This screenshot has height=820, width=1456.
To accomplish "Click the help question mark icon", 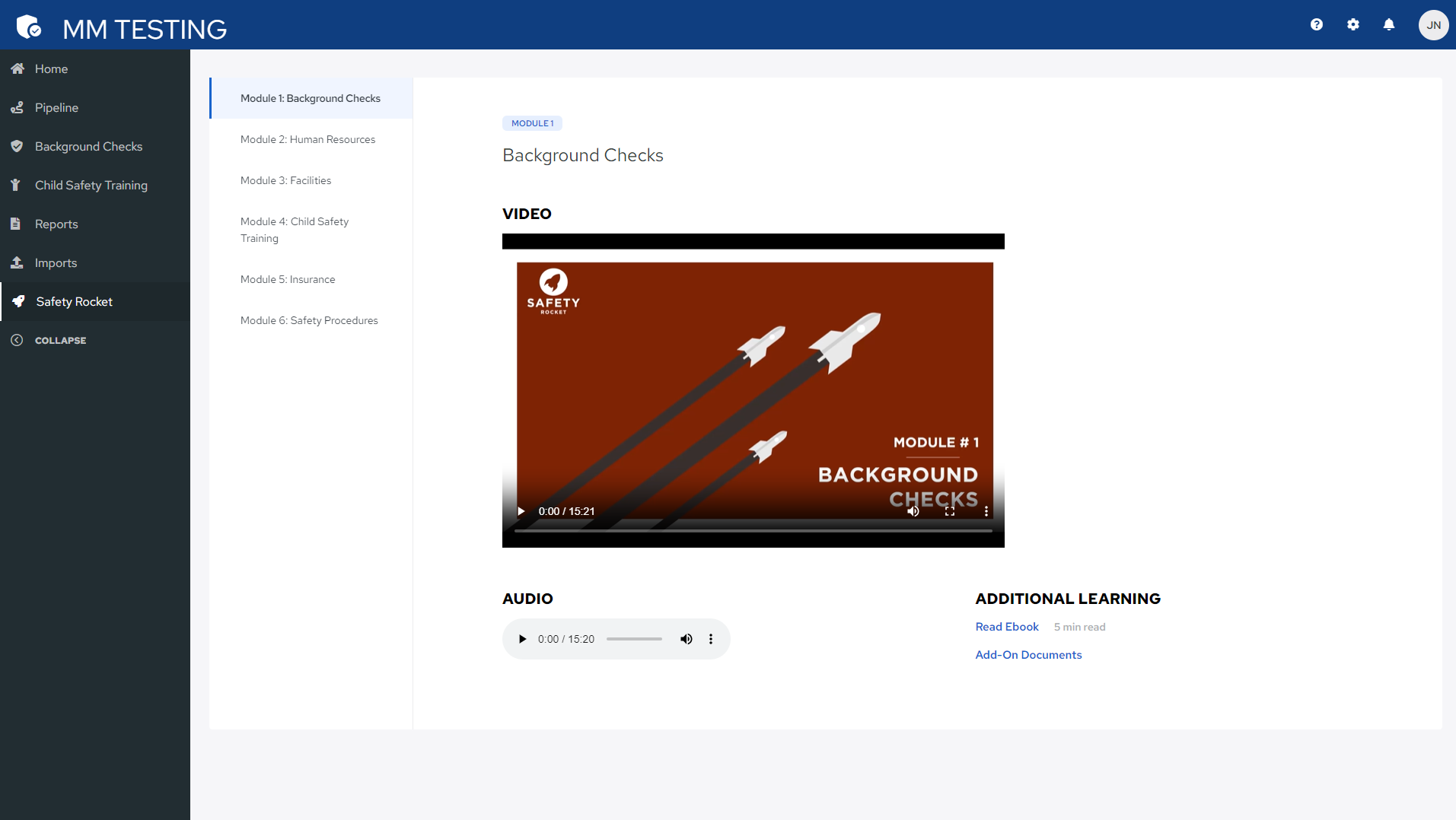I will tap(1316, 24).
